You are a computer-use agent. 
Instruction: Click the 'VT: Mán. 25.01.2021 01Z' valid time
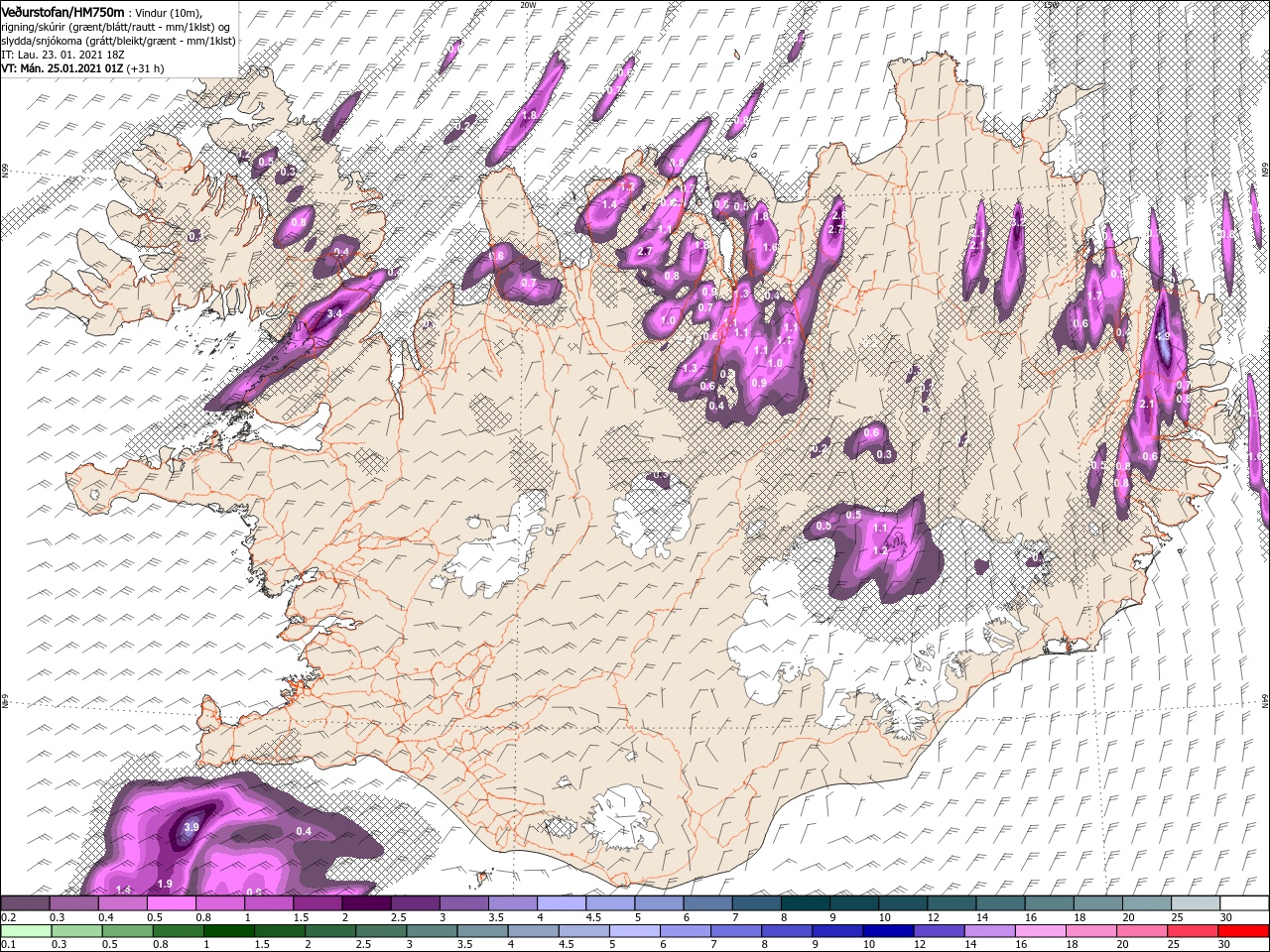(x=63, y=68)
